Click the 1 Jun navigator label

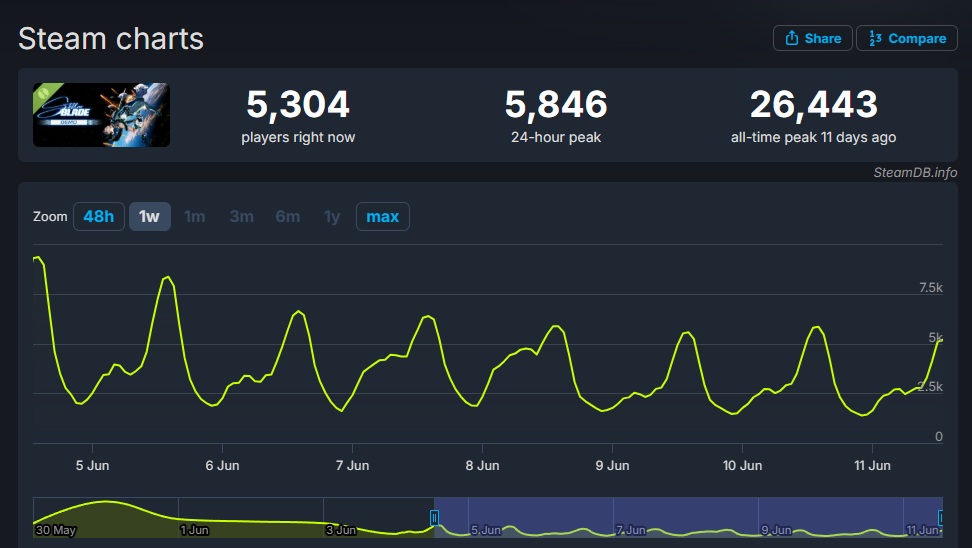point(194,530)
